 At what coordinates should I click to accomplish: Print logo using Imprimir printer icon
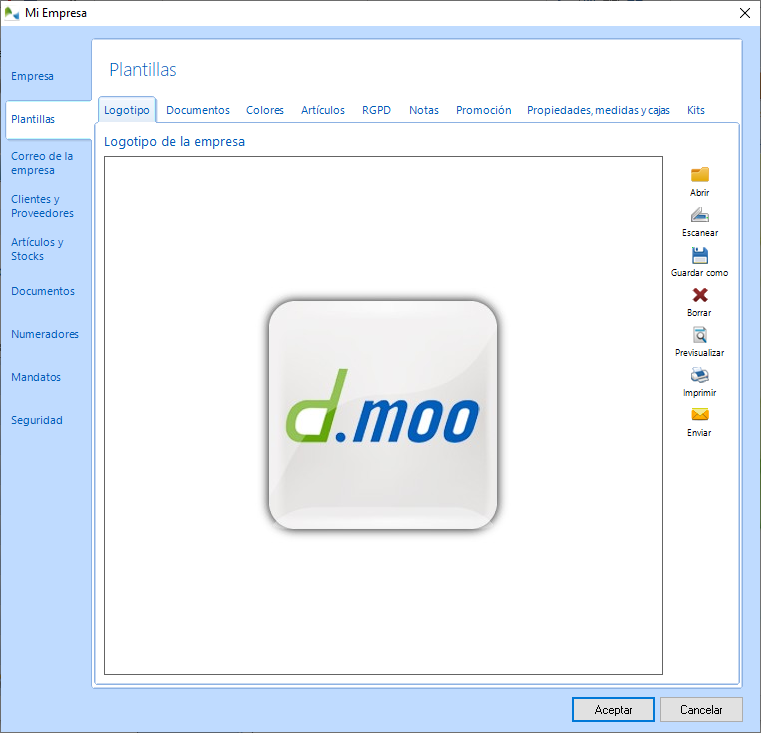pos(699,375)
